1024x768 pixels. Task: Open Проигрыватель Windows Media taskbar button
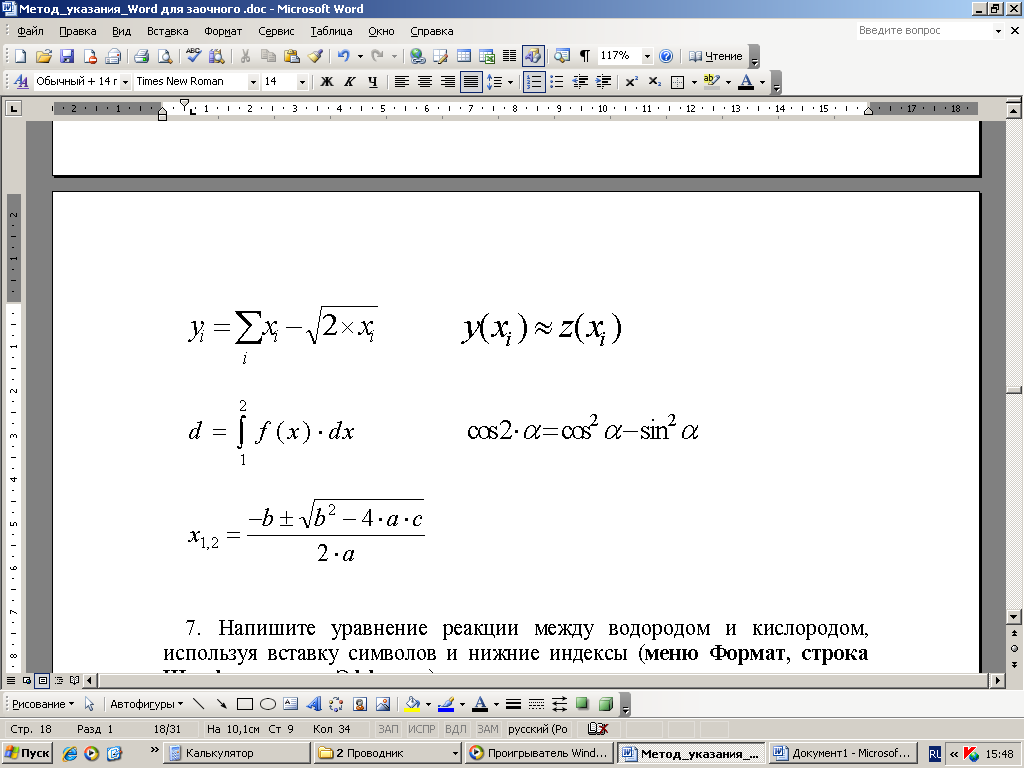tap(539, 753)
